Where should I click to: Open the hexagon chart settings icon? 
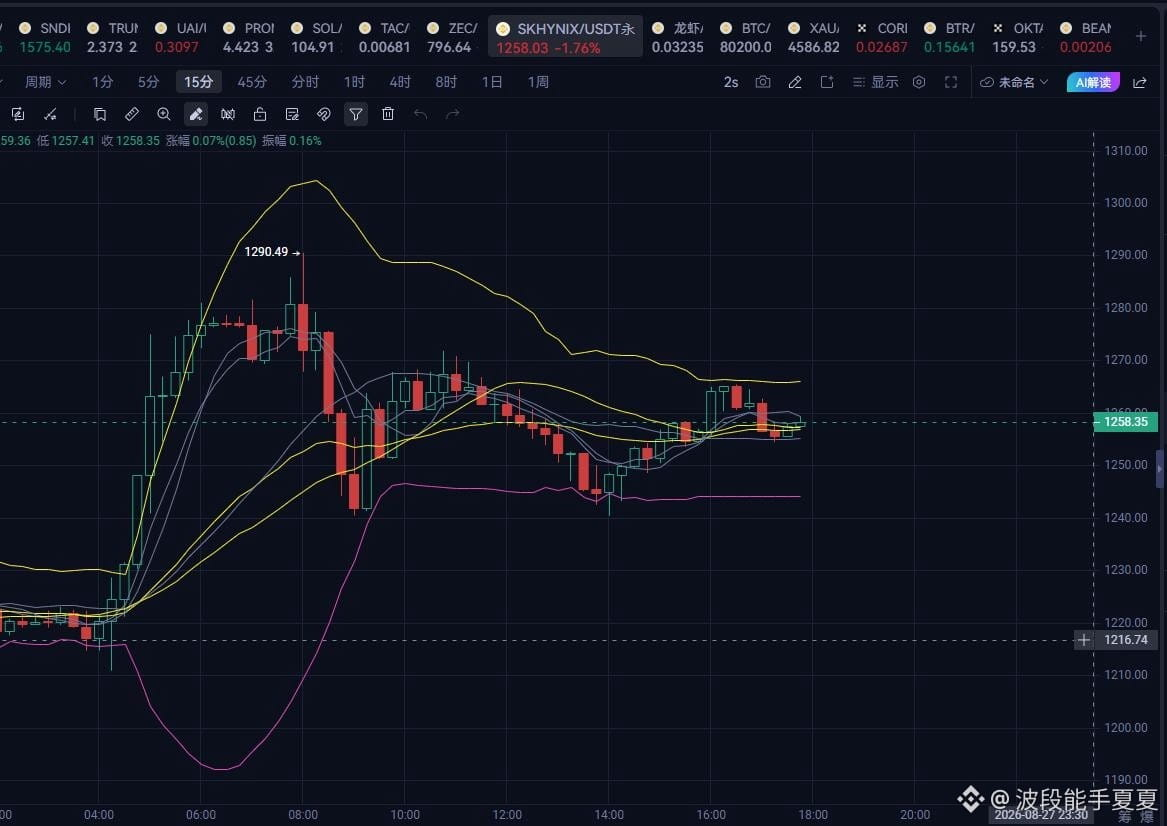click(919, 82)
